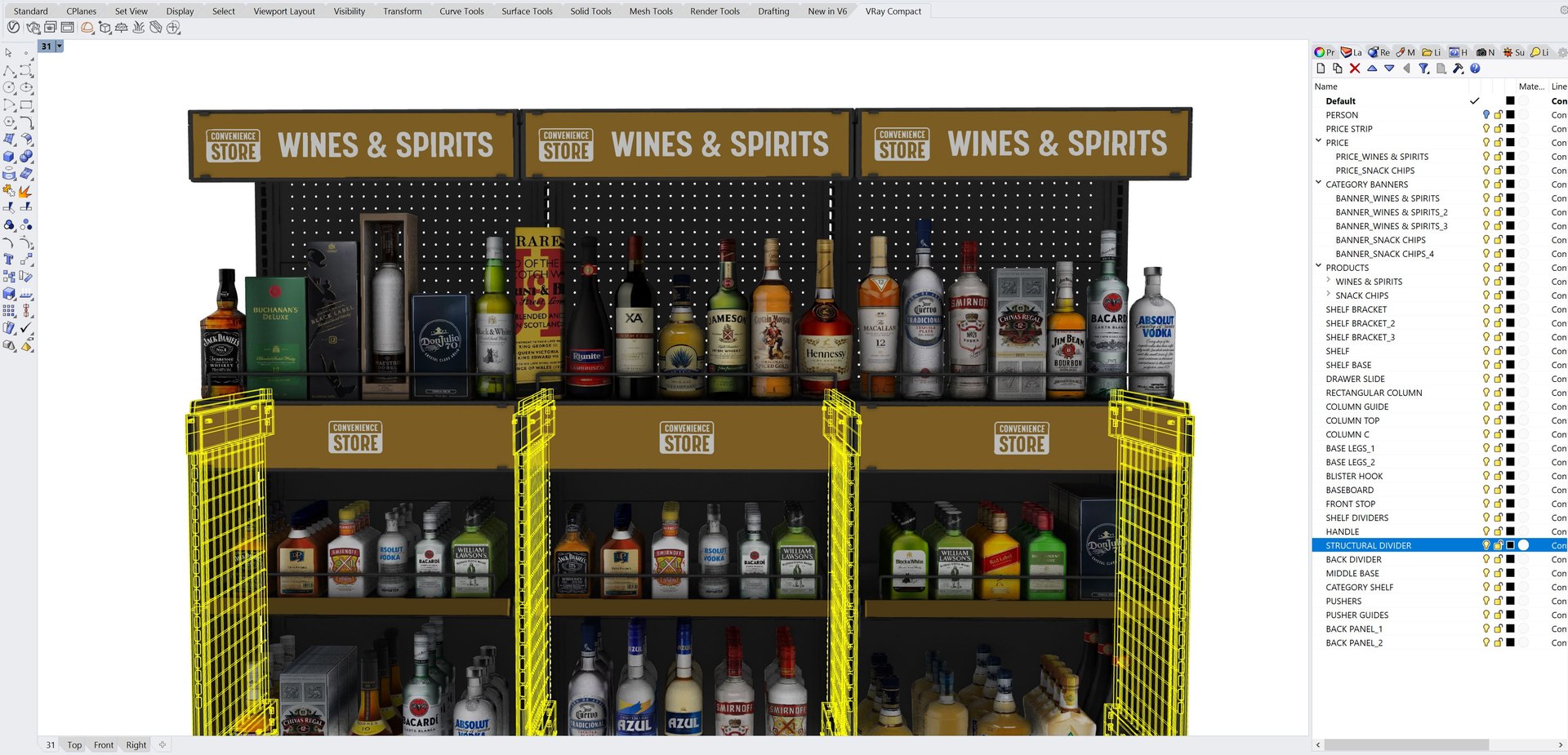This screenshot has height=755, width=1568.
Task: Click the new sublayer icon
Action: [x=1337, y=69]
